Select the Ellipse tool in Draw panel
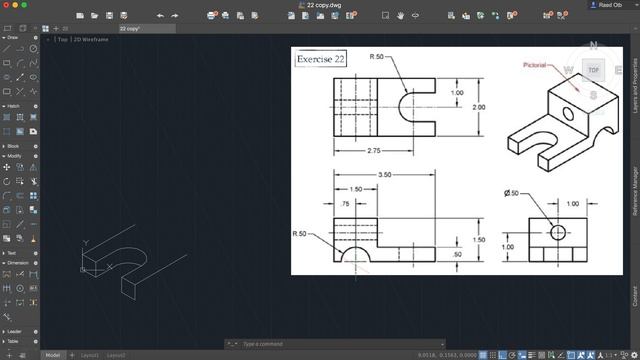The width and height of the screenshot is (640, 360). pos(33,77)
